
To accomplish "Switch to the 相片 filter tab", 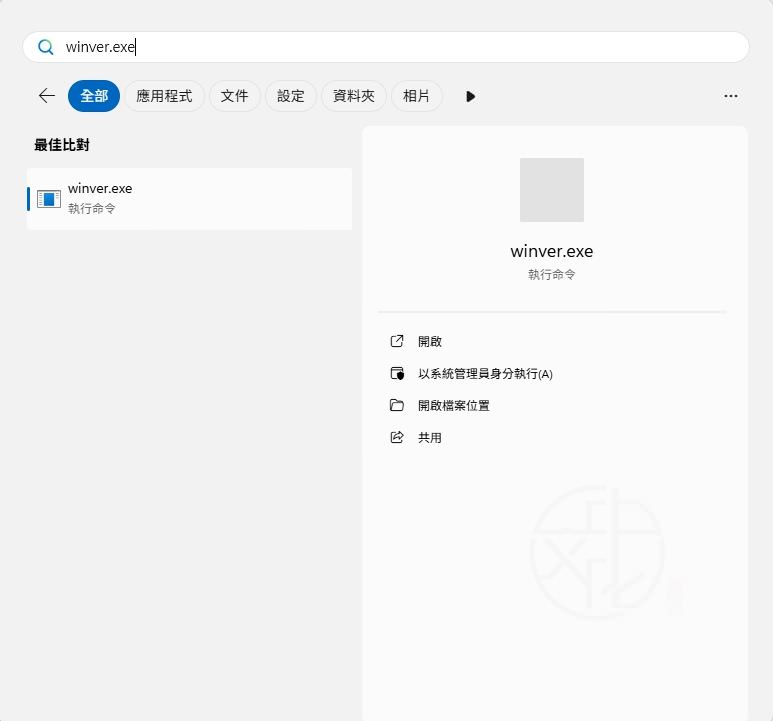I will [x=416, y=96].
